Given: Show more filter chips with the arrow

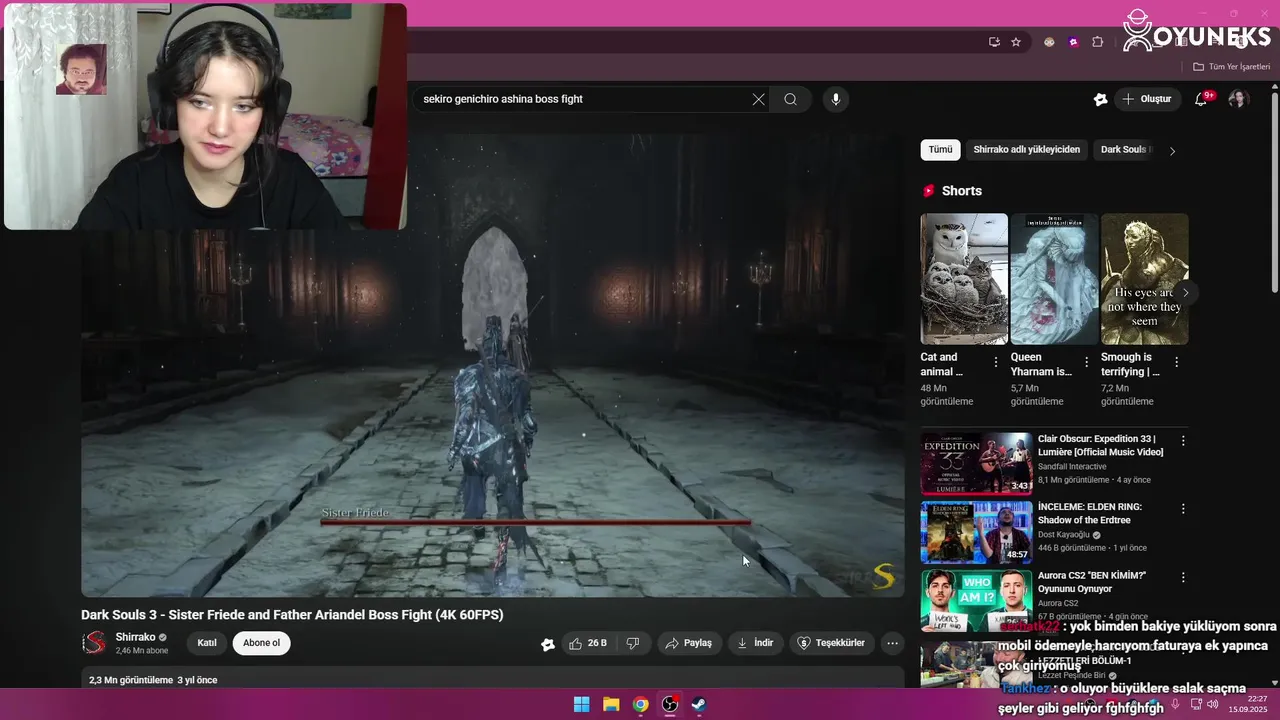Looking at the screenshot, I should point(1172,151).
